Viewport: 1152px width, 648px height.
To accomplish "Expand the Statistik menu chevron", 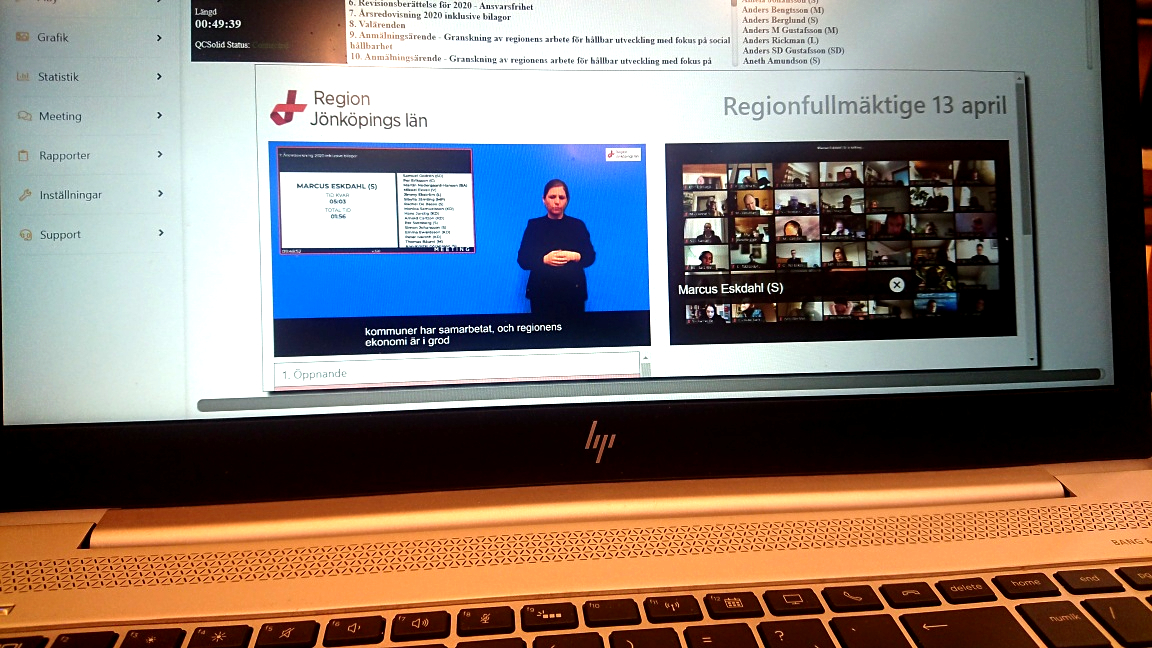I will pyautogui.click(x=159, y=76).
